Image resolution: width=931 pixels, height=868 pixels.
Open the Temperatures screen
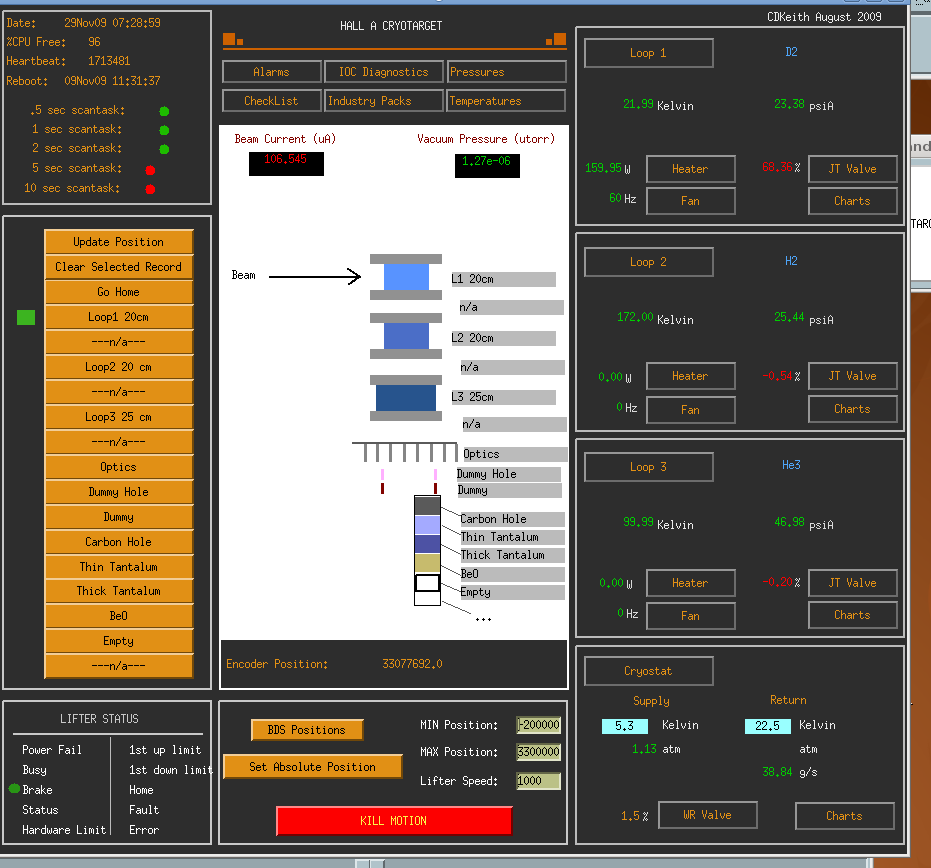(x=506, y=101)
